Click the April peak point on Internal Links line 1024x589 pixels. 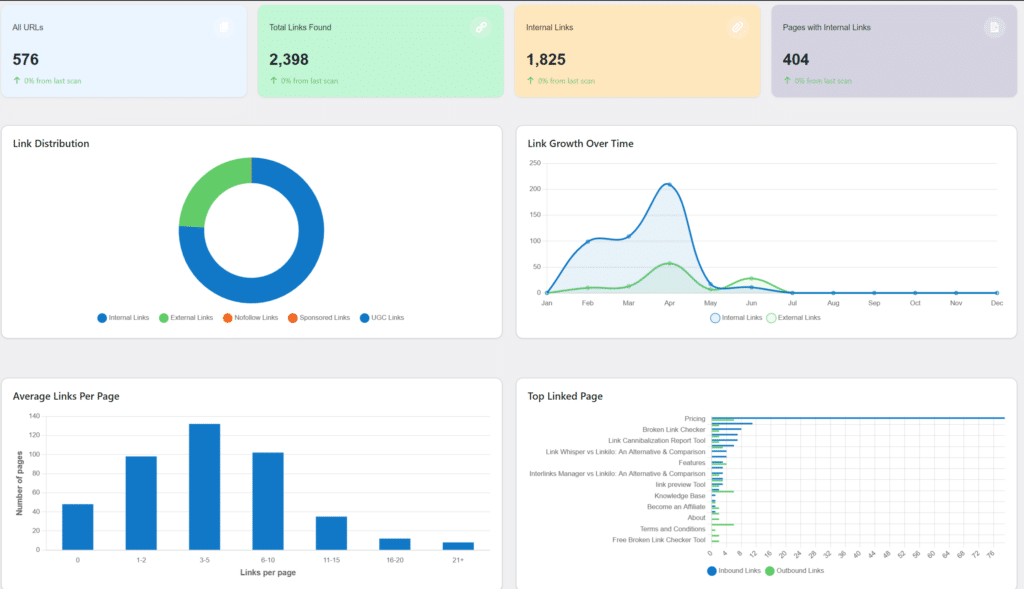click(669, 185)
